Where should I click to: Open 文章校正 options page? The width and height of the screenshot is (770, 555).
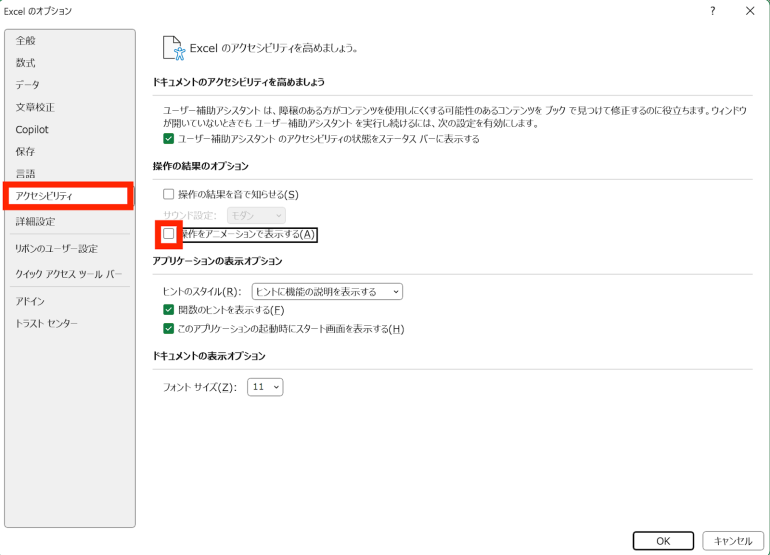tap(35, 107)
